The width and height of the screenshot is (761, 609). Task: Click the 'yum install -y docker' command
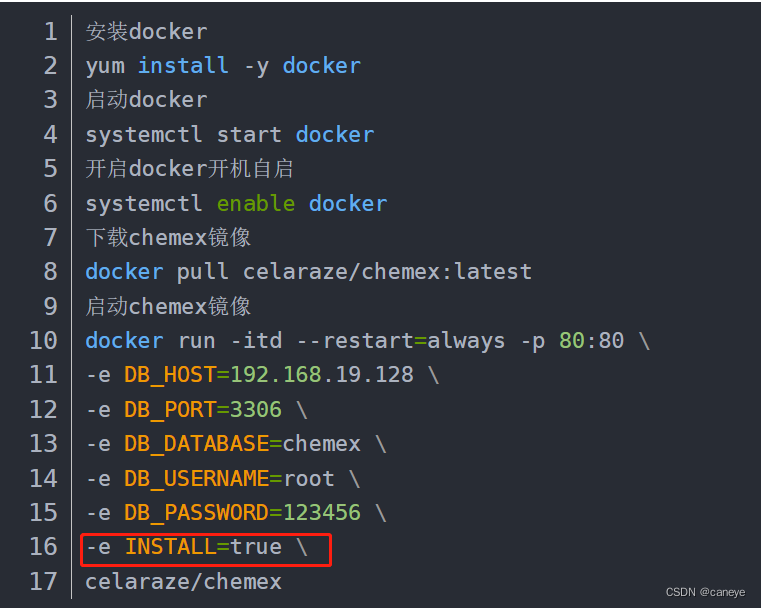coord(222,66)
